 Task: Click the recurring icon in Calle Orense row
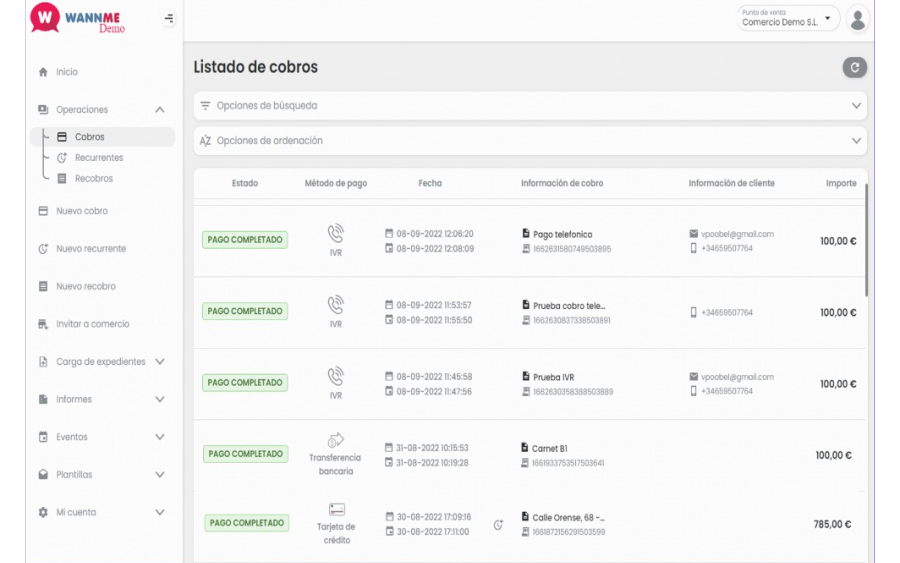tap(498, 525)
